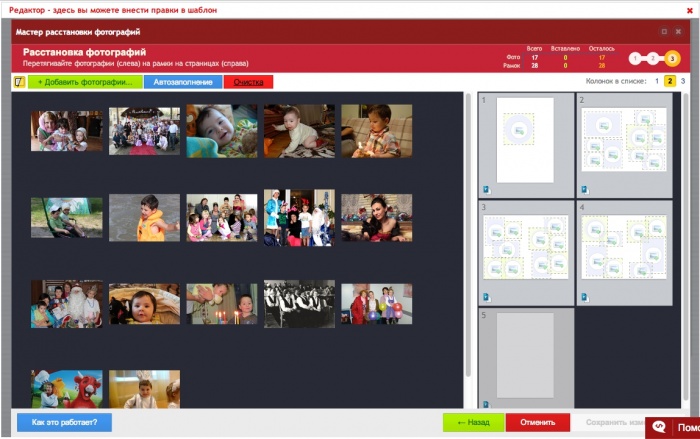Screen dimensions: 700x439
Task: Open the help chat bubble icon
Action: click(659, 427)
